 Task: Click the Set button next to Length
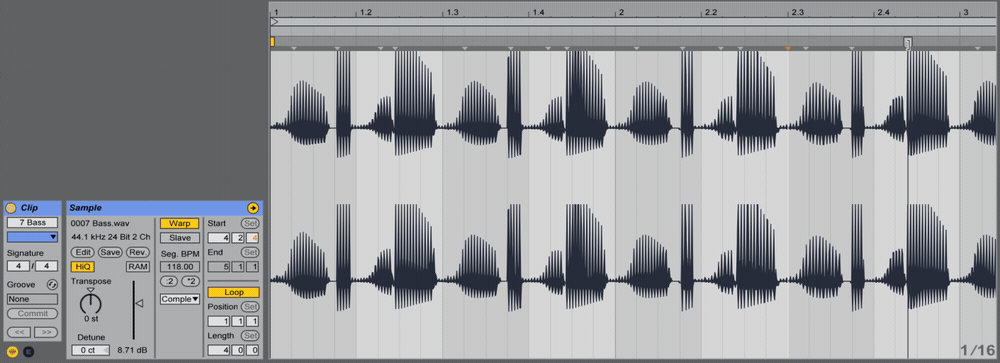point(250,336)
